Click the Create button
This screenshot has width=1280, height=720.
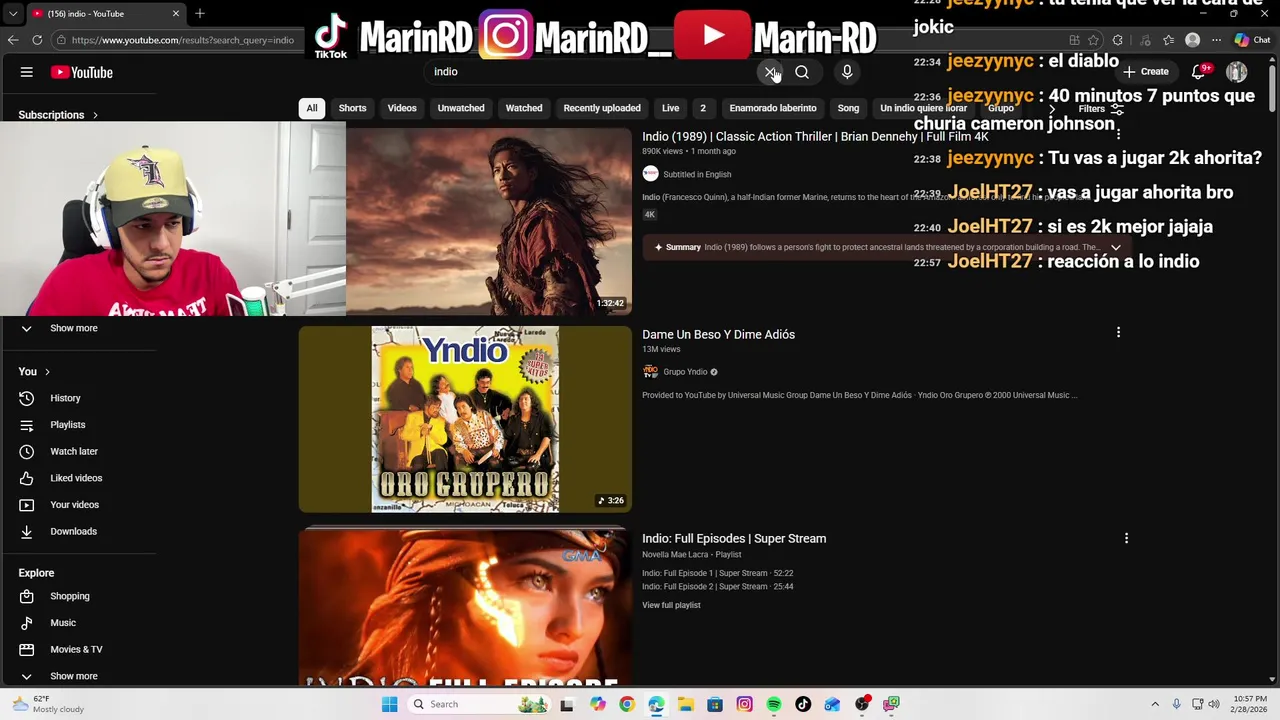pyautogui.click(x=1146, y=72)
